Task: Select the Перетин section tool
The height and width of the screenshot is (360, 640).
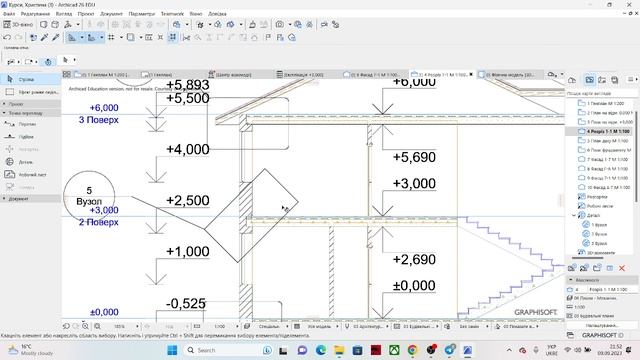Action: [x=31, y=124]
